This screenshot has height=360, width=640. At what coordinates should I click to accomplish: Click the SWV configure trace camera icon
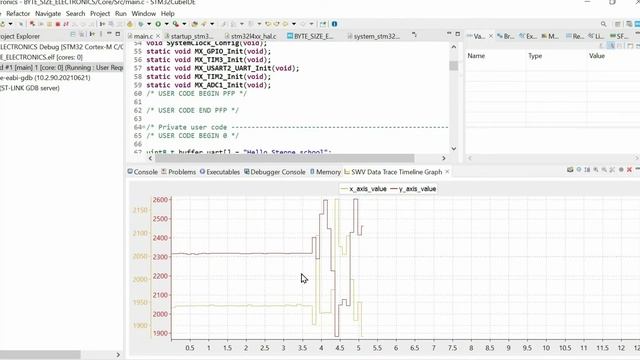(570, 170)
